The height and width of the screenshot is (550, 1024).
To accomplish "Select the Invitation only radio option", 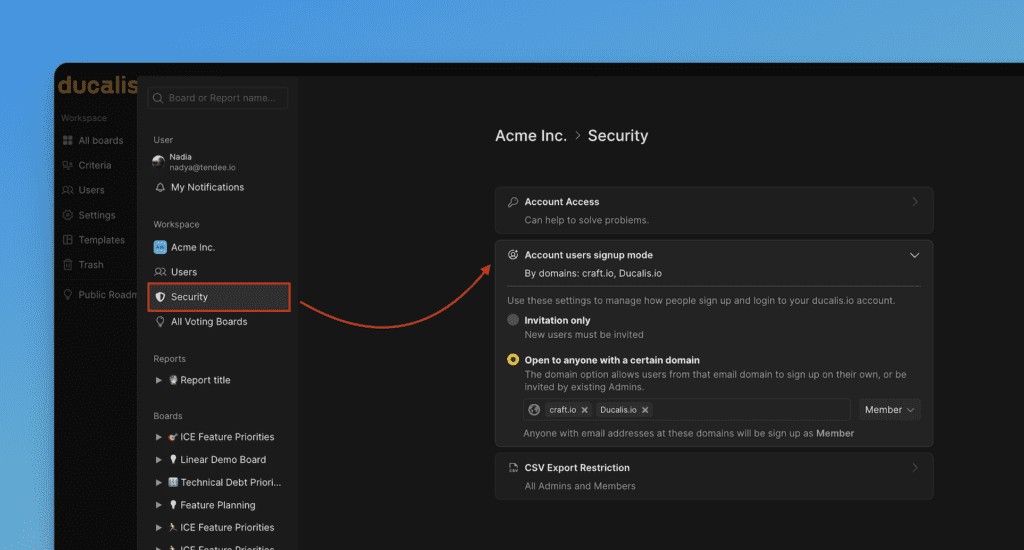I will click(513, 320).
